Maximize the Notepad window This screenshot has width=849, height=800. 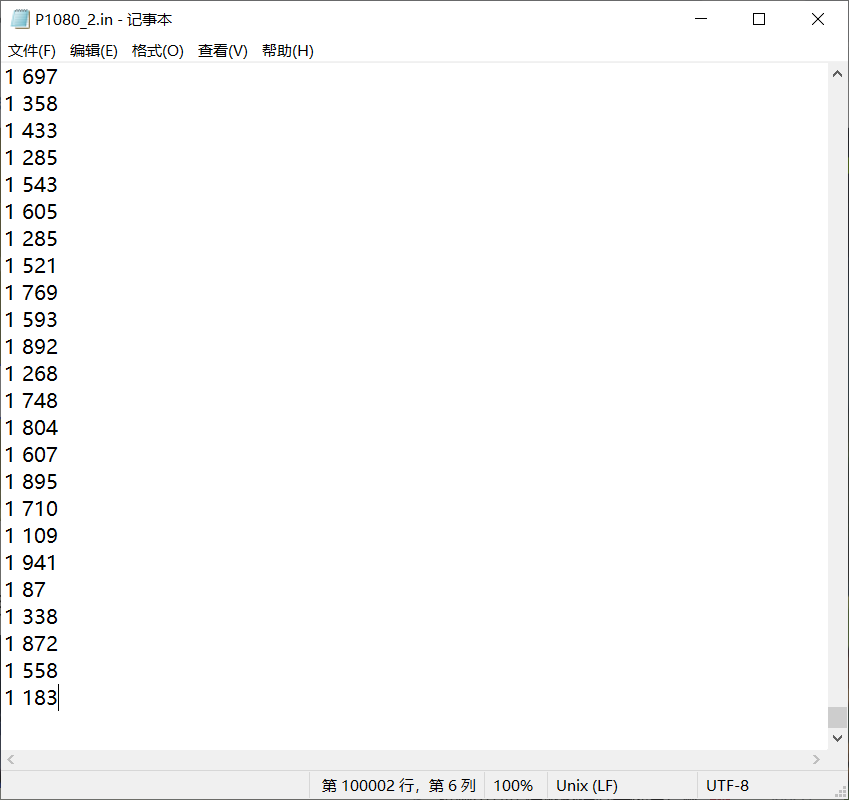click(759, 20)
